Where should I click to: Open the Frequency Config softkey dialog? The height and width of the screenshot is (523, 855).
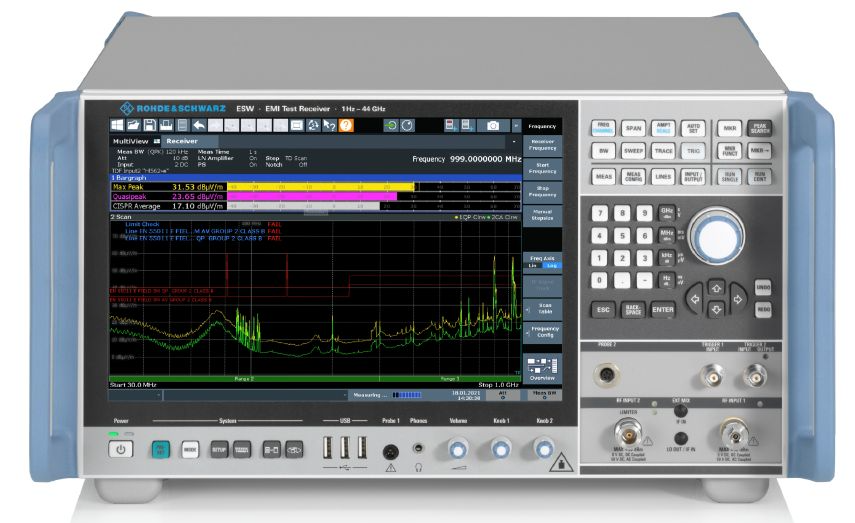click(542, 332)
